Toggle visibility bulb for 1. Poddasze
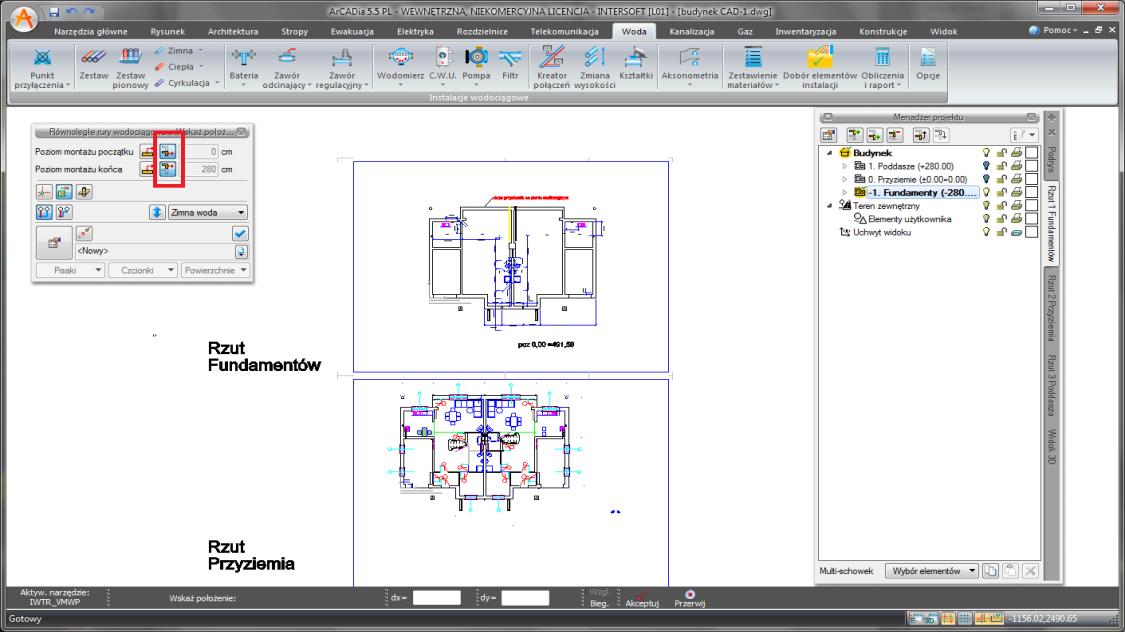 pyautogui.click(x=987, y=166)
